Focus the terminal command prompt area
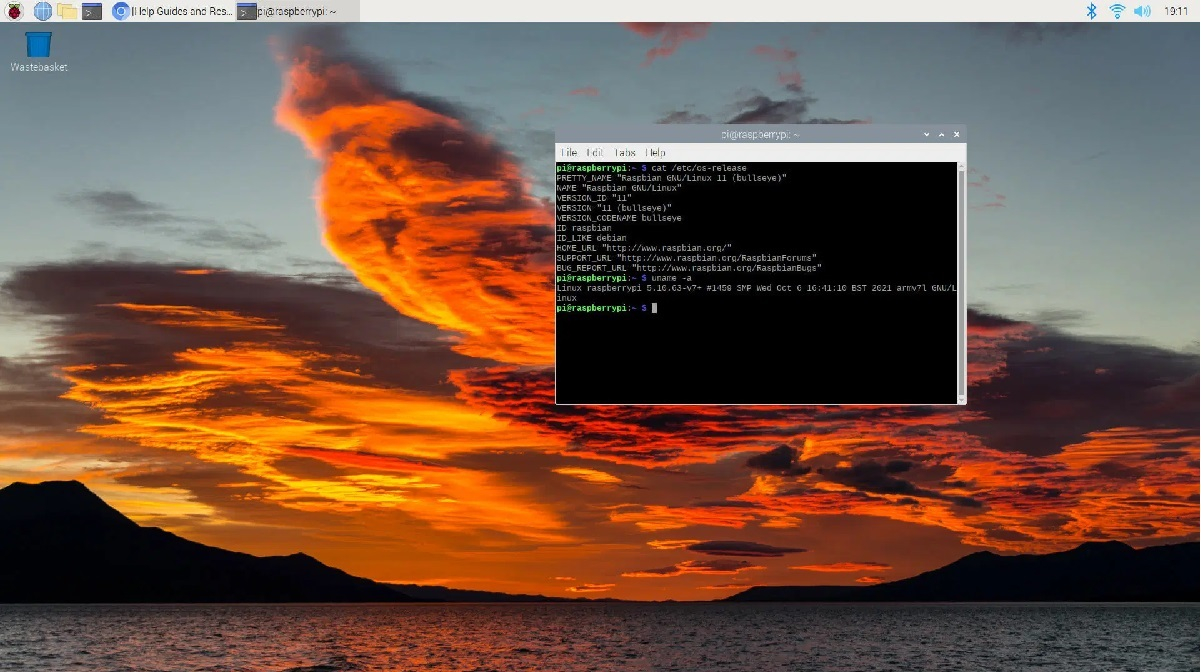1201x672 pixels. click(750, 350)
